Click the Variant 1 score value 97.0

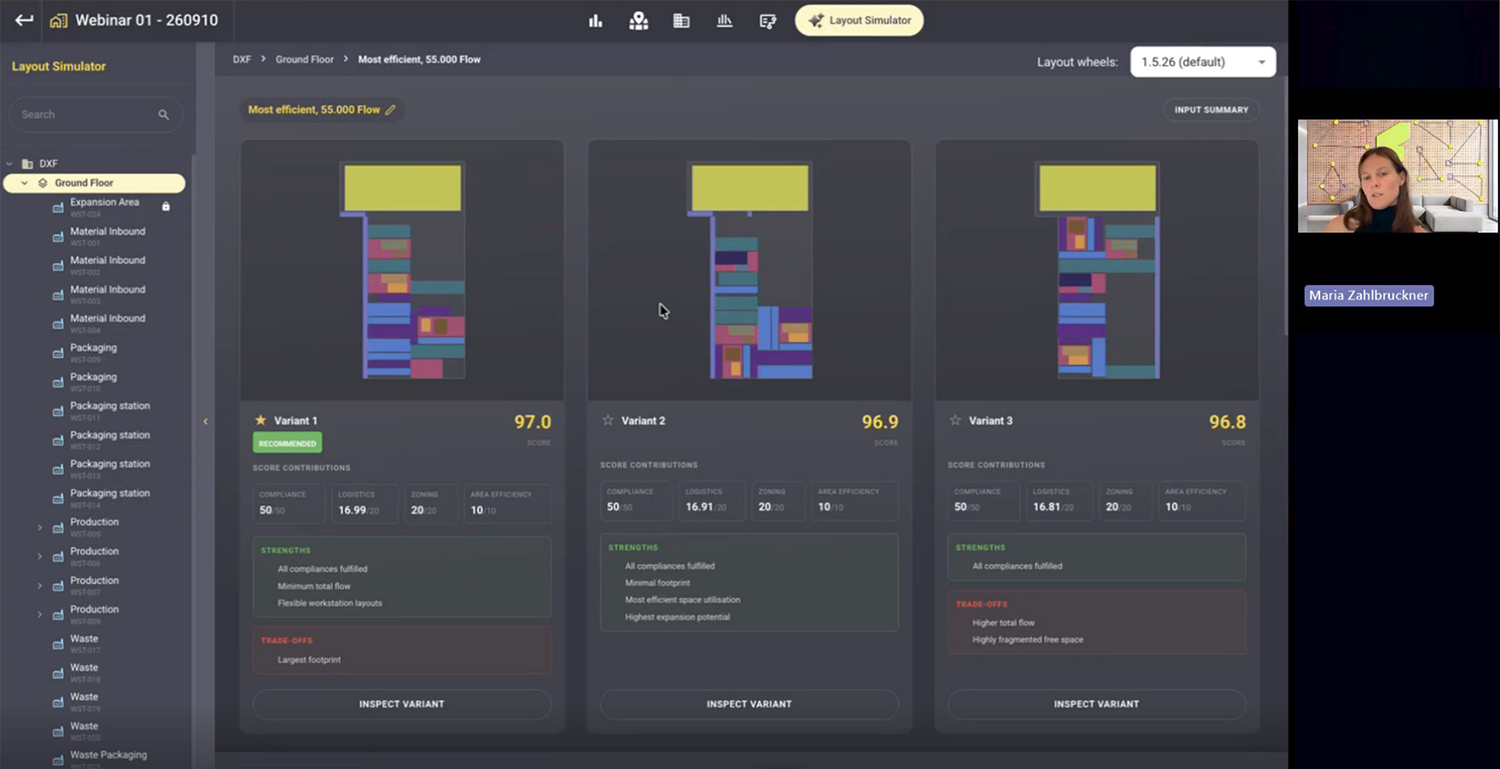coord(532,423)
